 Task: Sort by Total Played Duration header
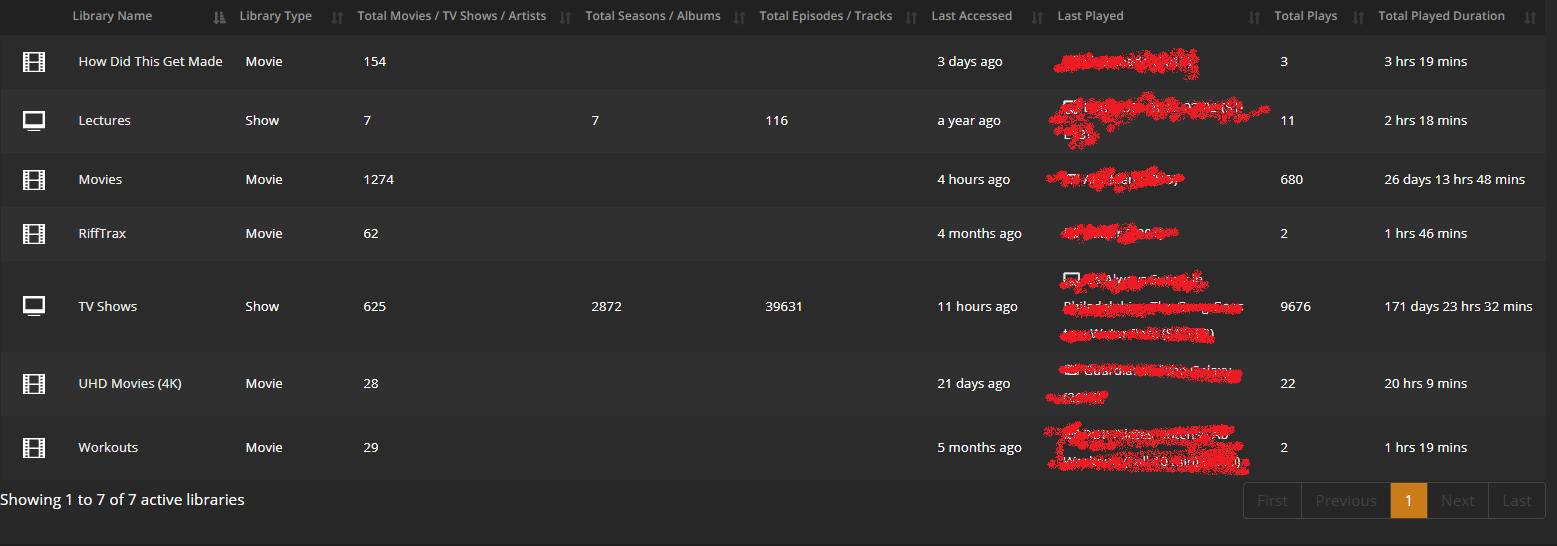pyautogui.click(x=1441, y=16)
